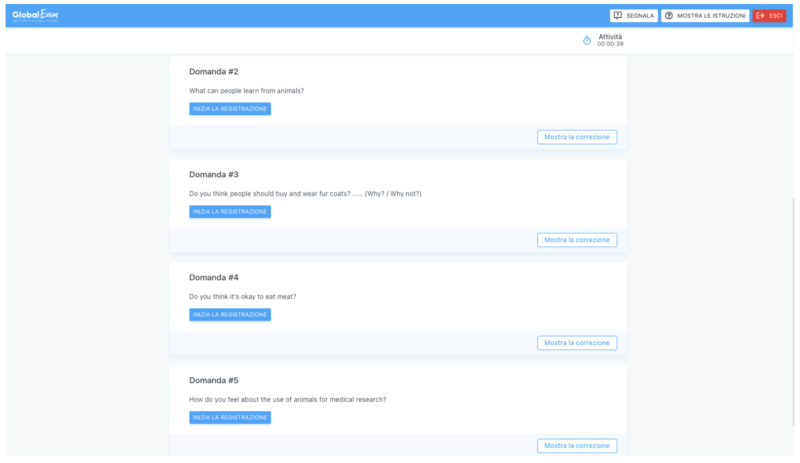Viewport: 800px width, 463px height.
Task: Start recording for the medical research question
Action: (230, 418)
